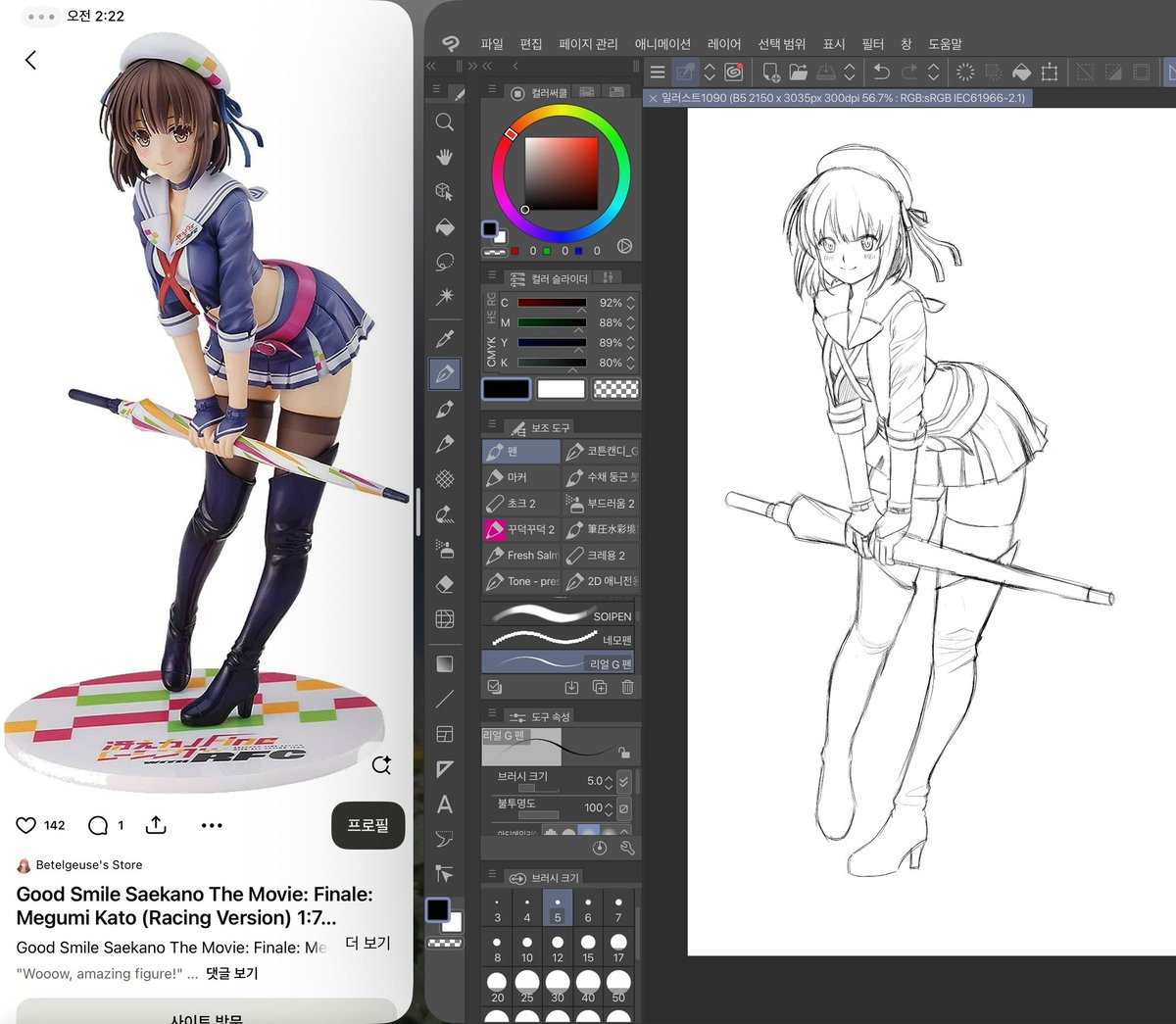
Task: Toggle brush size pressure settings checkbox
Action: click(x=623, y=781)
